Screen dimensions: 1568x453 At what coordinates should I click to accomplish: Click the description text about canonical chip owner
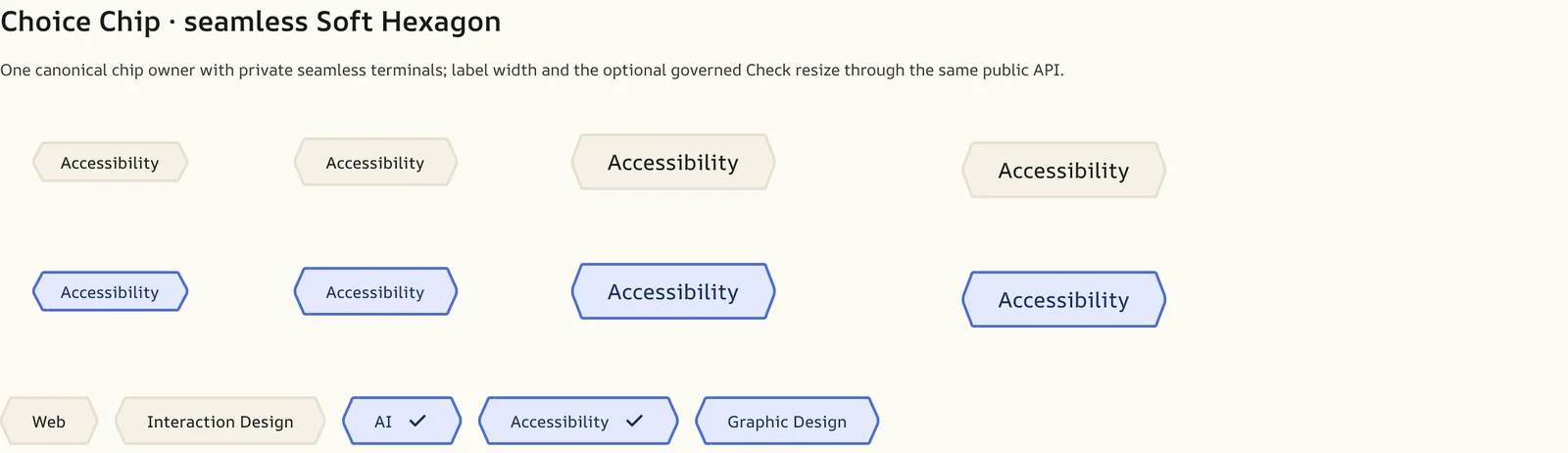(x=532, y=70)
